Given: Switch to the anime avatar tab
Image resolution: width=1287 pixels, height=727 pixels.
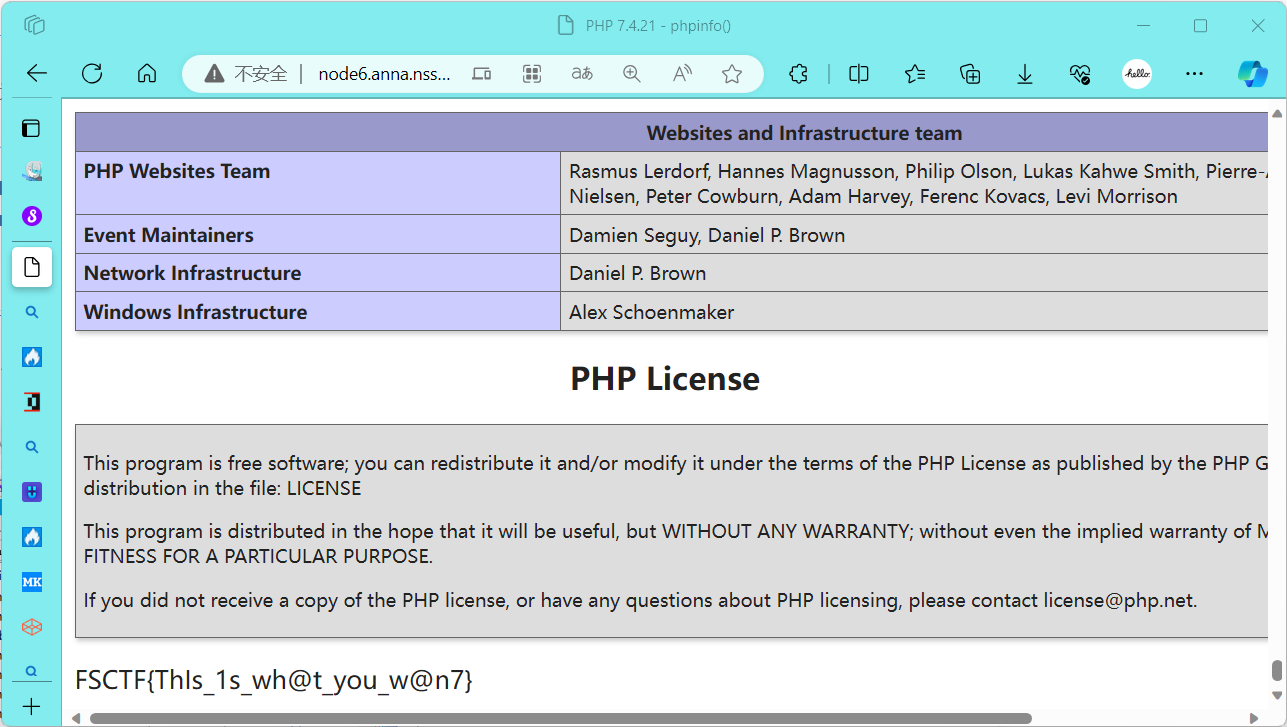Looking at the screenshot, I should pos(32,171).
